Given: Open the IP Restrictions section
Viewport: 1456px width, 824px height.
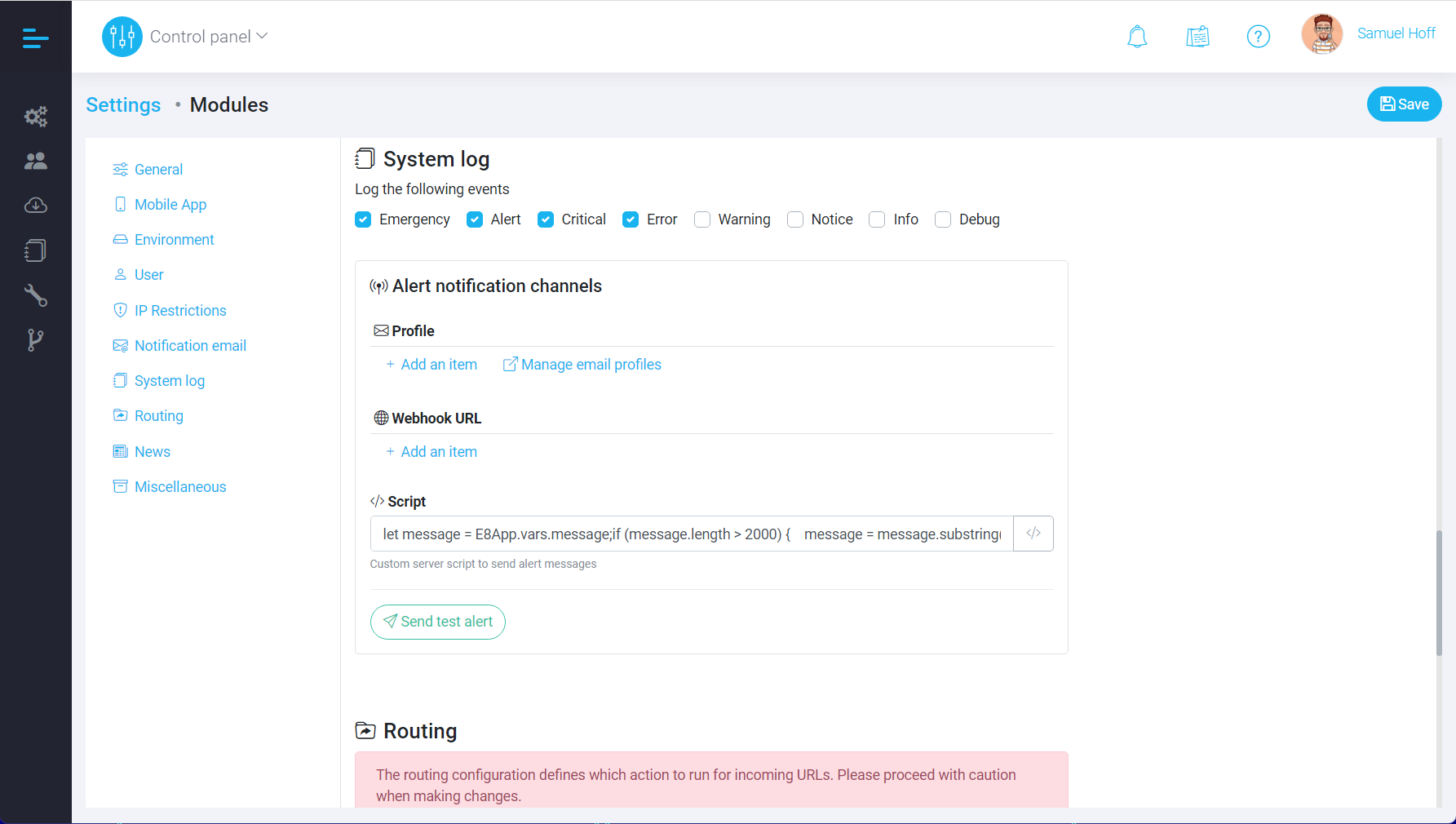Looking at the screenshot, I should pyautogui.click(x=180, y=310).
